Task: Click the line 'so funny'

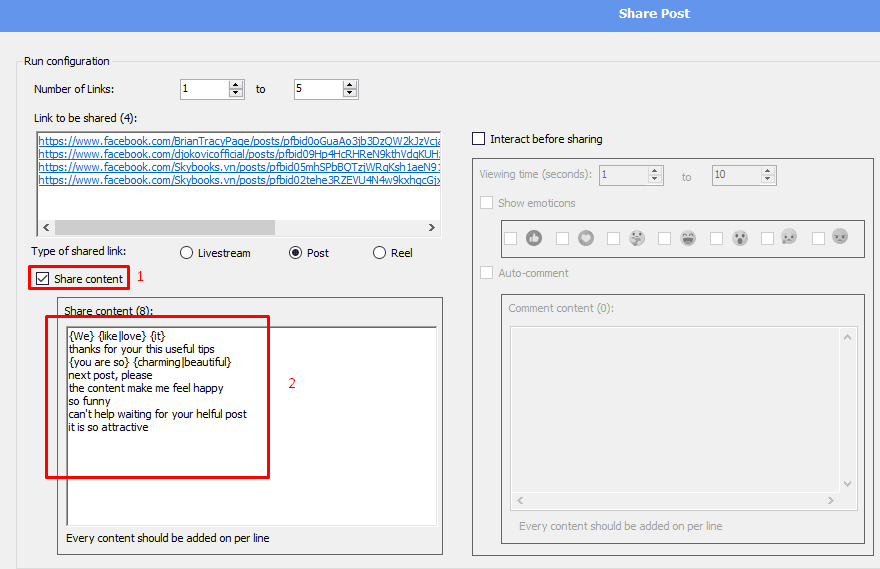Action: 90,401
